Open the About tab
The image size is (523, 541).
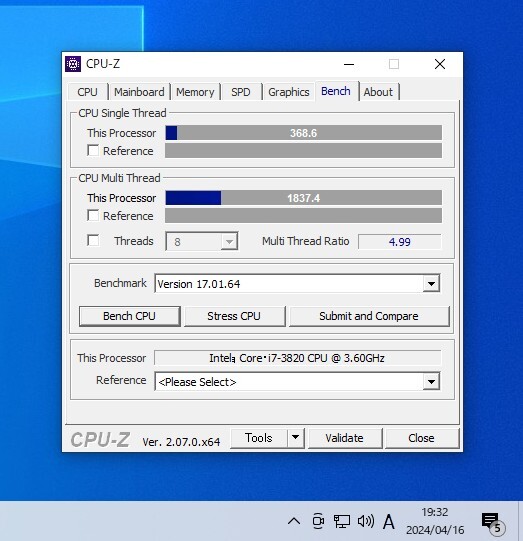tap(378, 92)
